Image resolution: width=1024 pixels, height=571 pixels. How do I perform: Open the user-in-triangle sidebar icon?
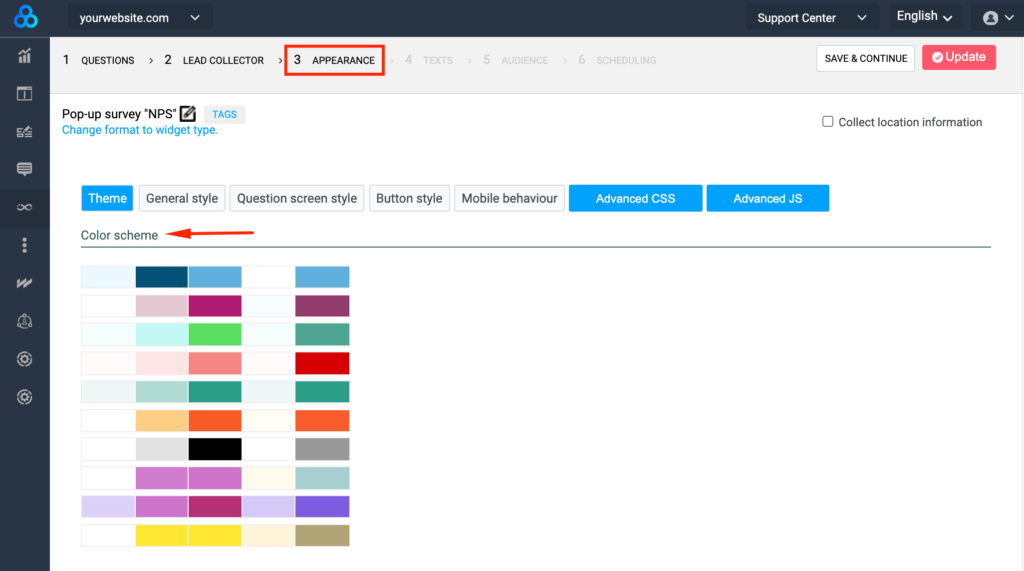click(x=25, y=321)
